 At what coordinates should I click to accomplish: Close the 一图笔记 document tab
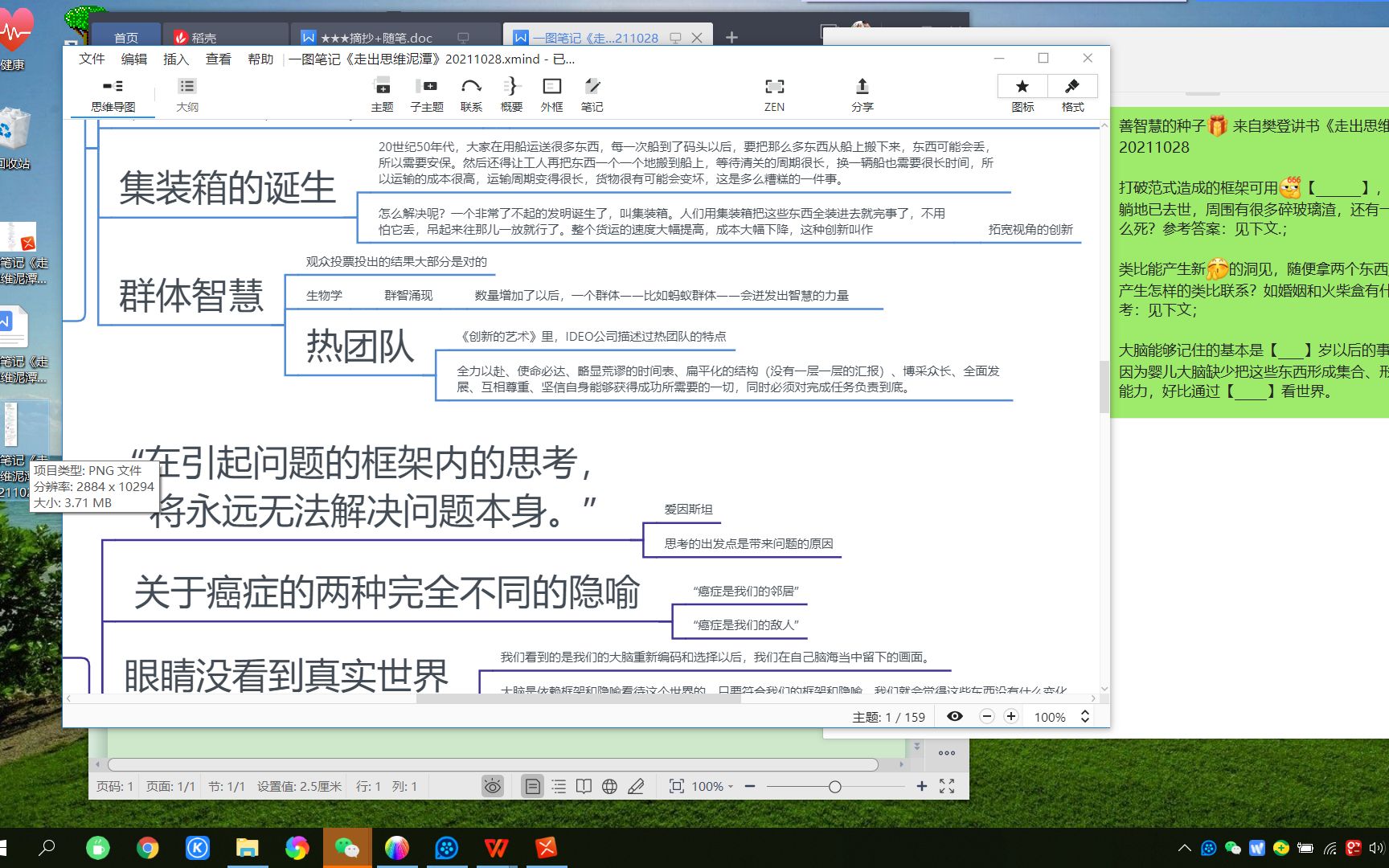click(697, 38)
